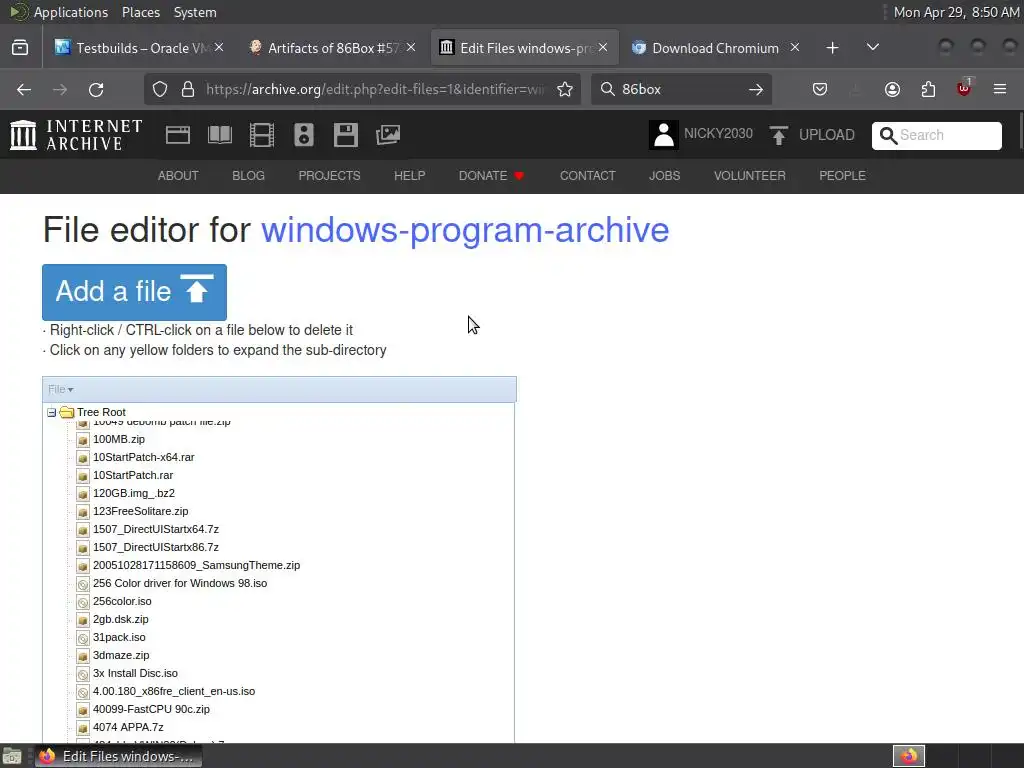Click the show desktop icon in bottom panel
The width and height of the screenshot is (1024, 768).
(12, 756)
